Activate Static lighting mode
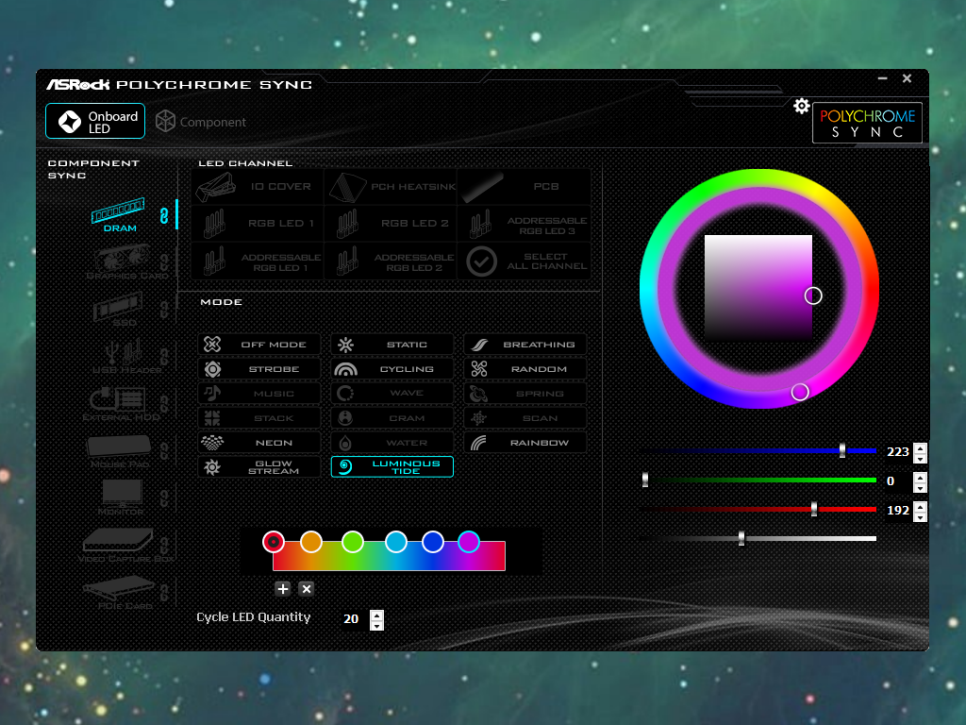The image size is (966, 725). pyautogui.click(x=392, y=344)
